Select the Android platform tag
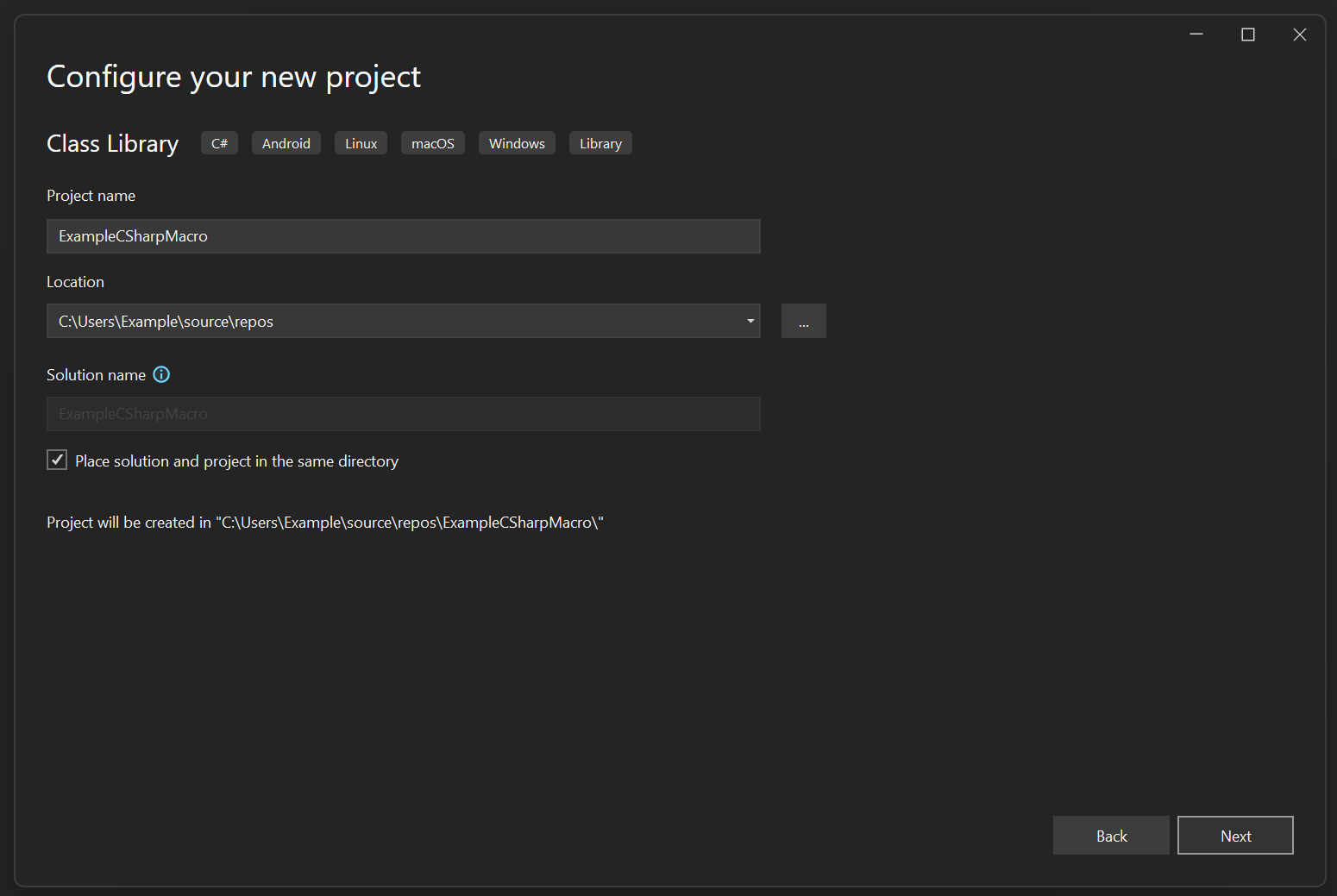This screenshot has width=1337, height=896. [x=286, y=142]
